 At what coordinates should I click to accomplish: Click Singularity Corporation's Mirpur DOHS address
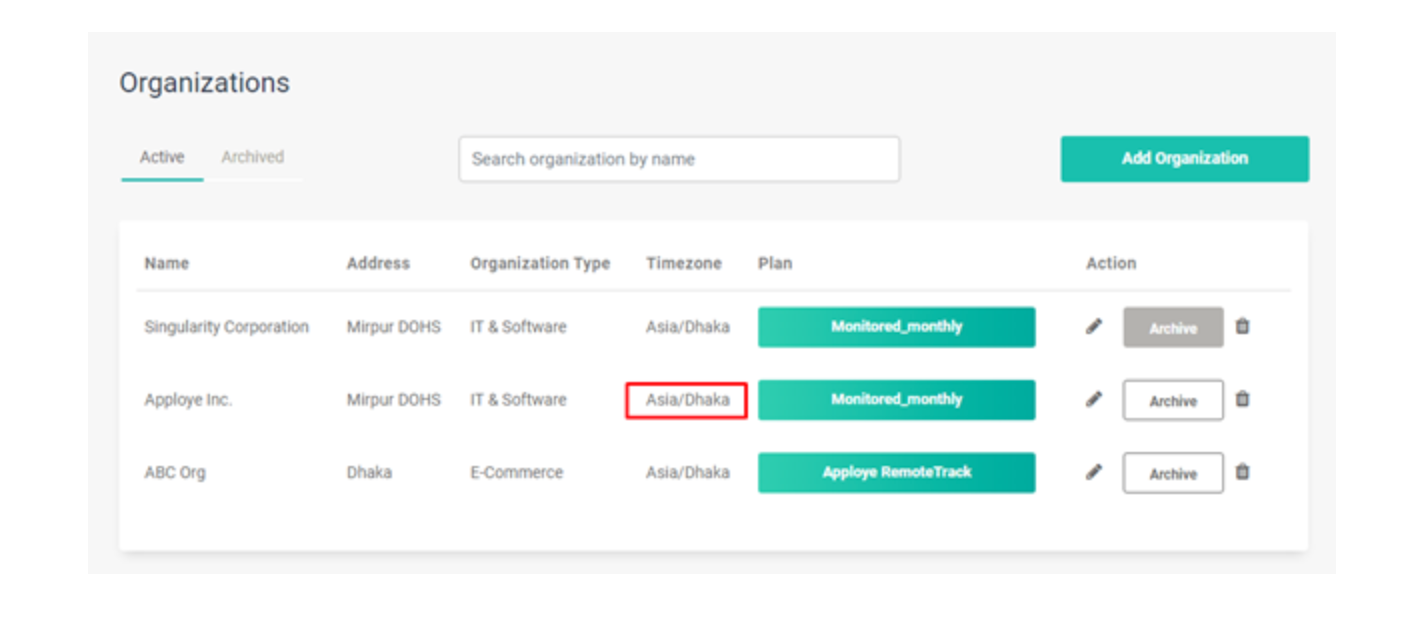394,327
